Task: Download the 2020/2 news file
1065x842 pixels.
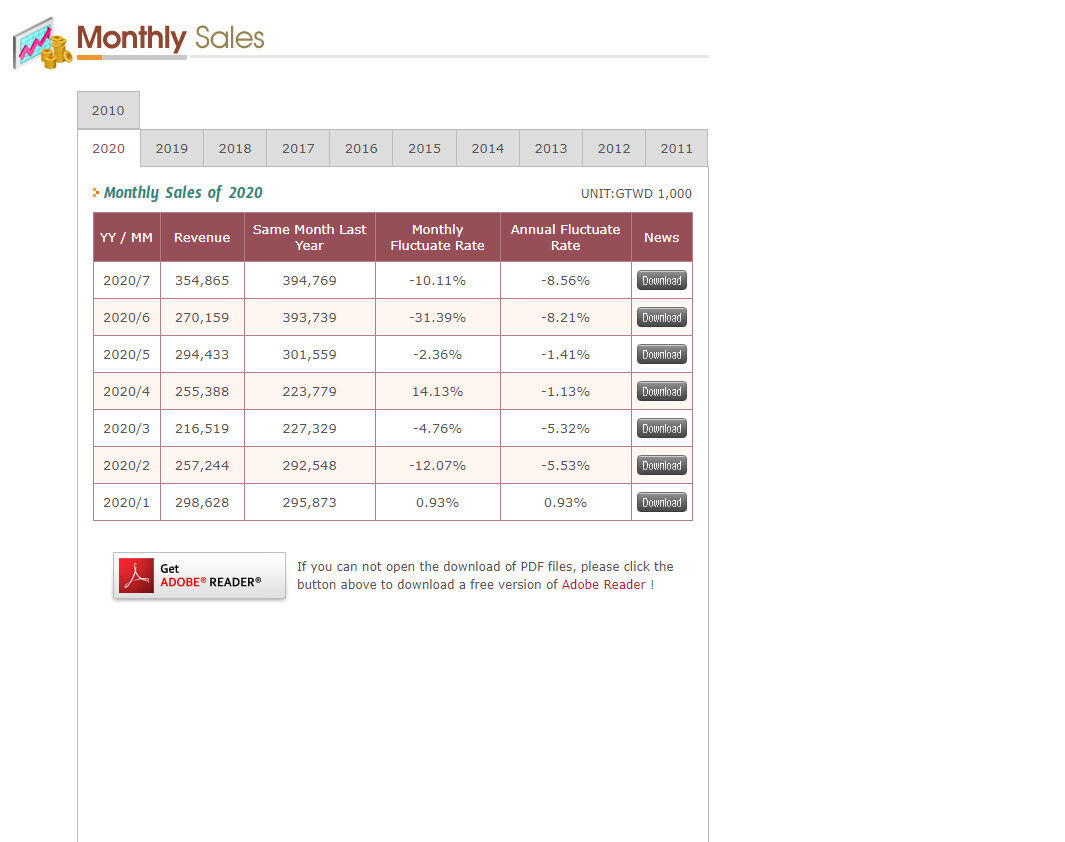Action: [x=662, y=465]
